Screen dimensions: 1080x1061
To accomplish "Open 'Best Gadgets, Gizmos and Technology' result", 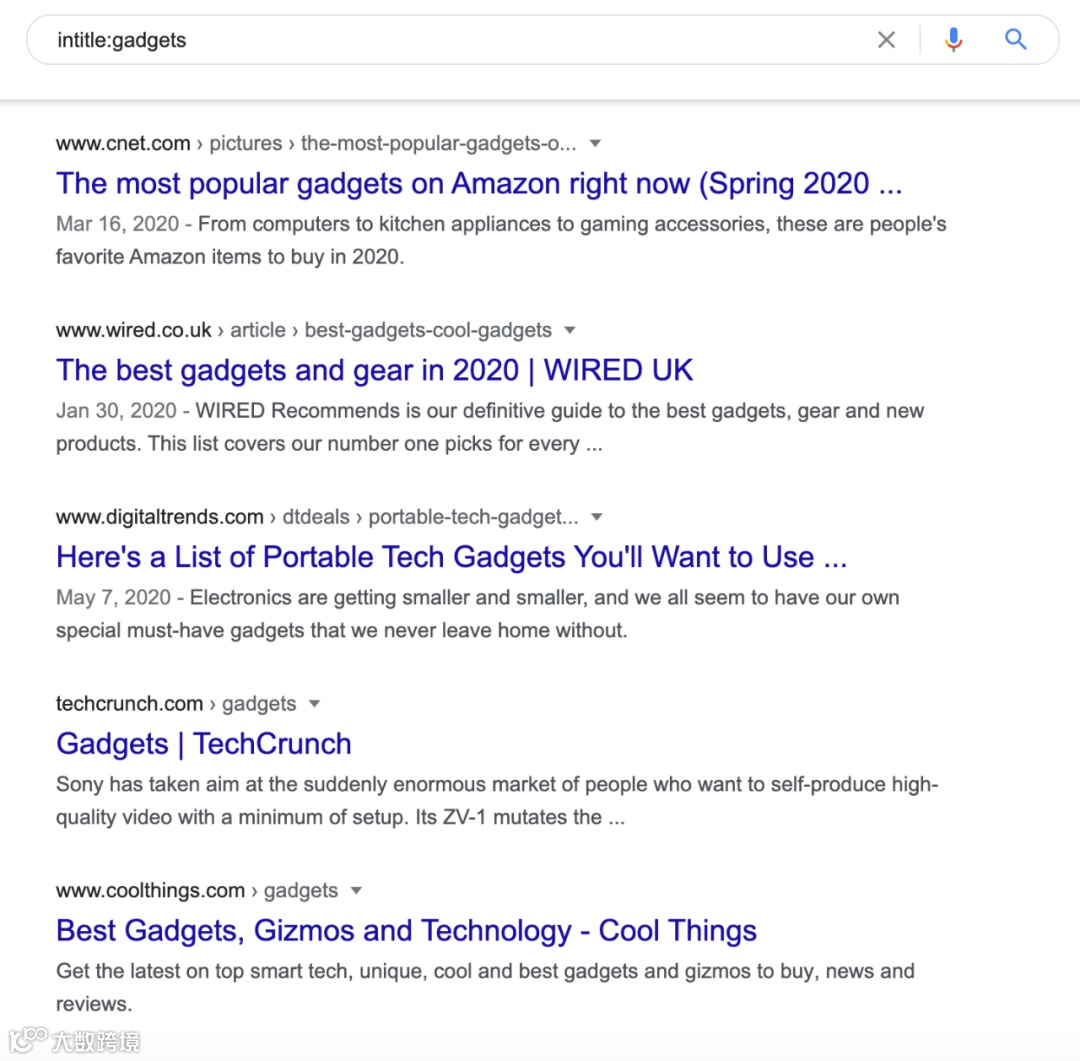I will point(406,930).
